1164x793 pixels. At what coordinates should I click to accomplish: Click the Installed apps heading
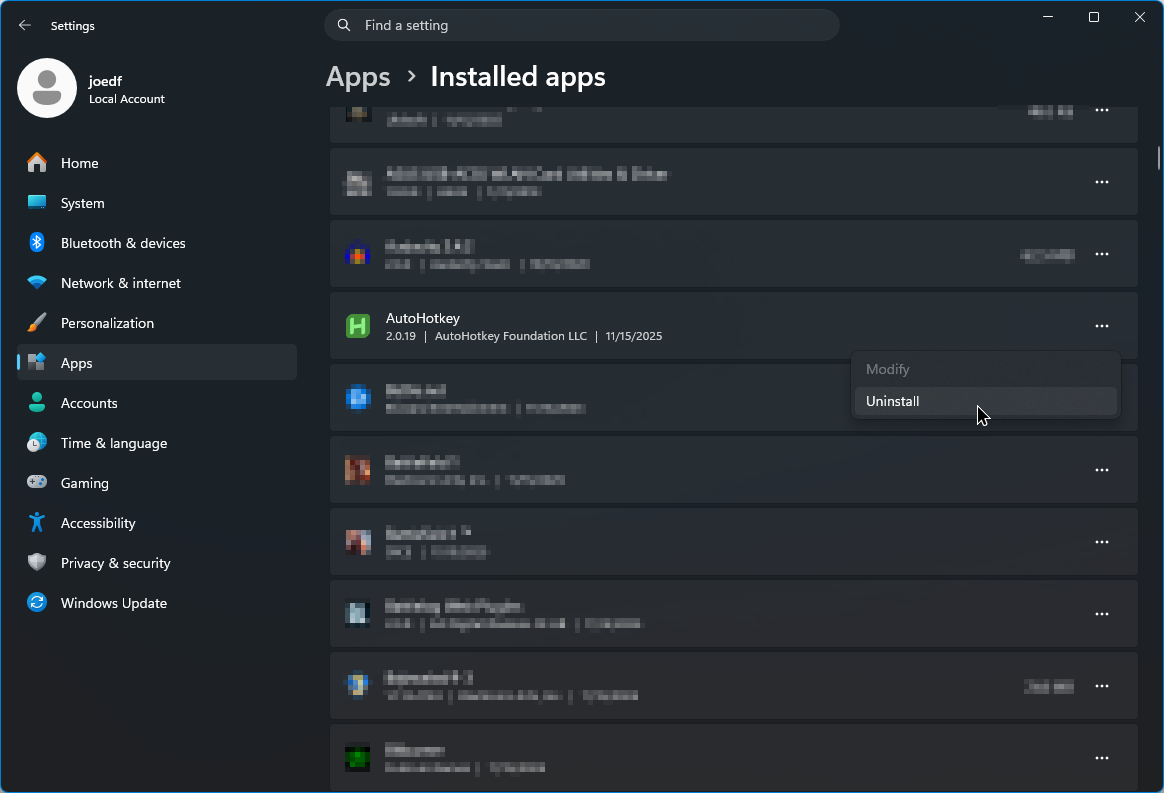518,77
